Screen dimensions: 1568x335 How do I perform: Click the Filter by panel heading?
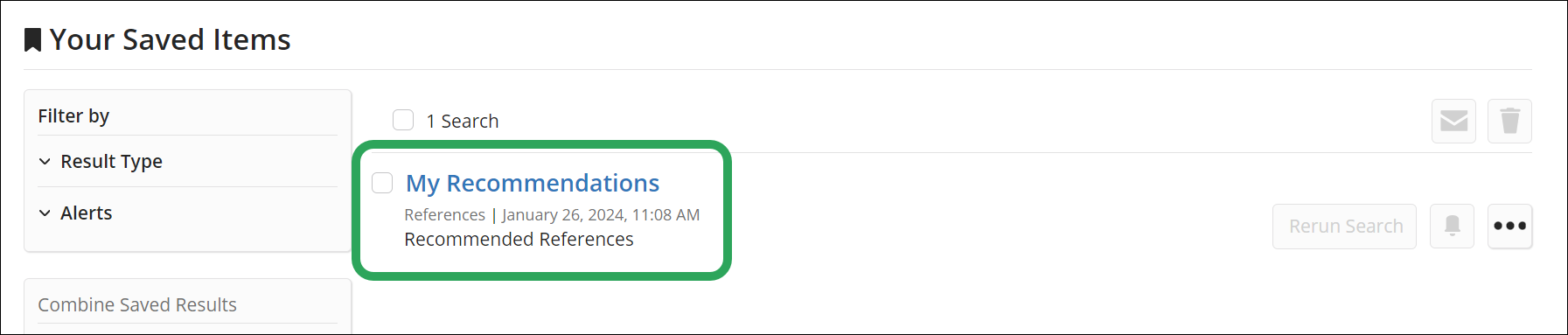[73, 116]
